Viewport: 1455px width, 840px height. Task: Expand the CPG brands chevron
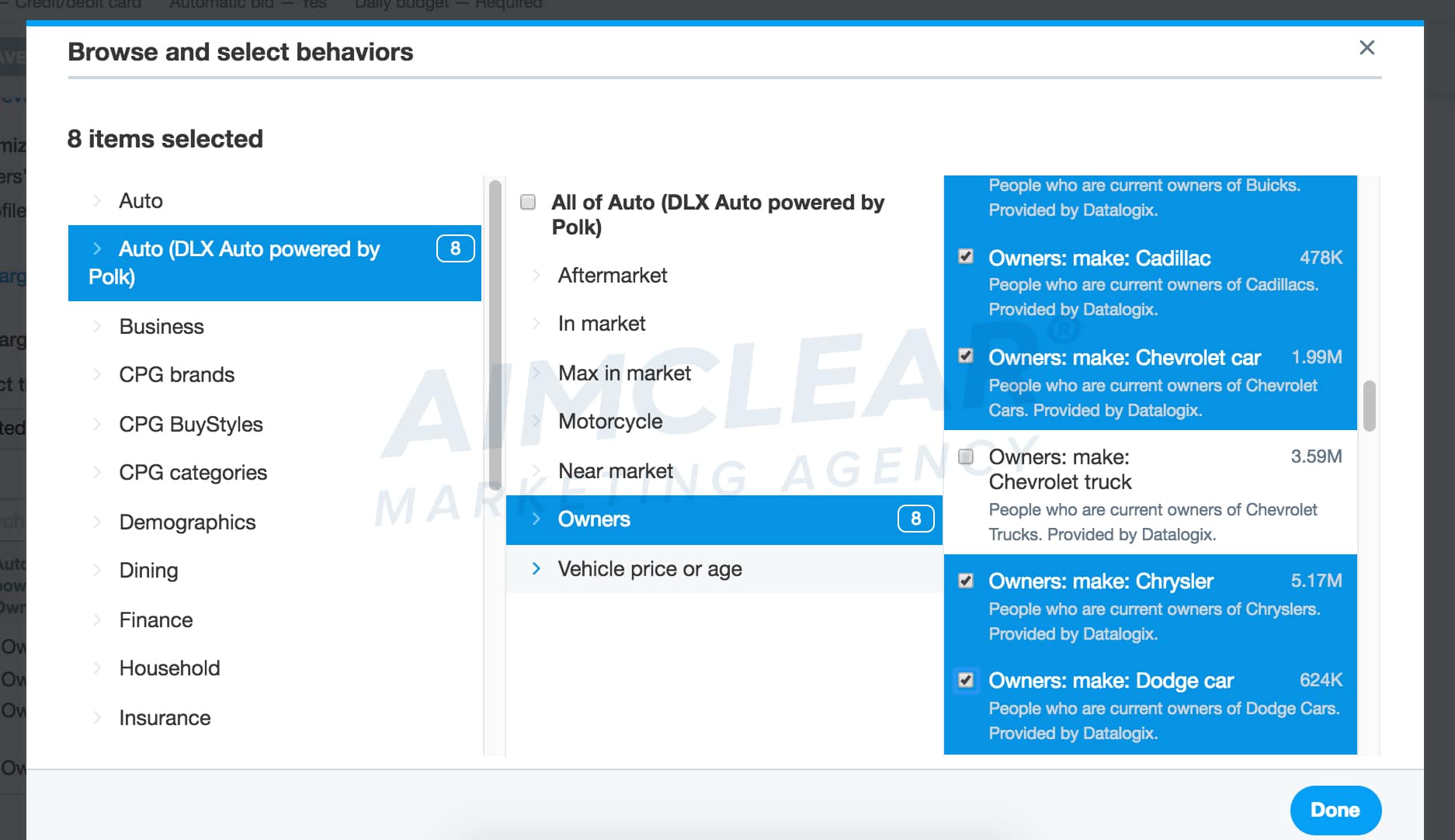point(97,375)
